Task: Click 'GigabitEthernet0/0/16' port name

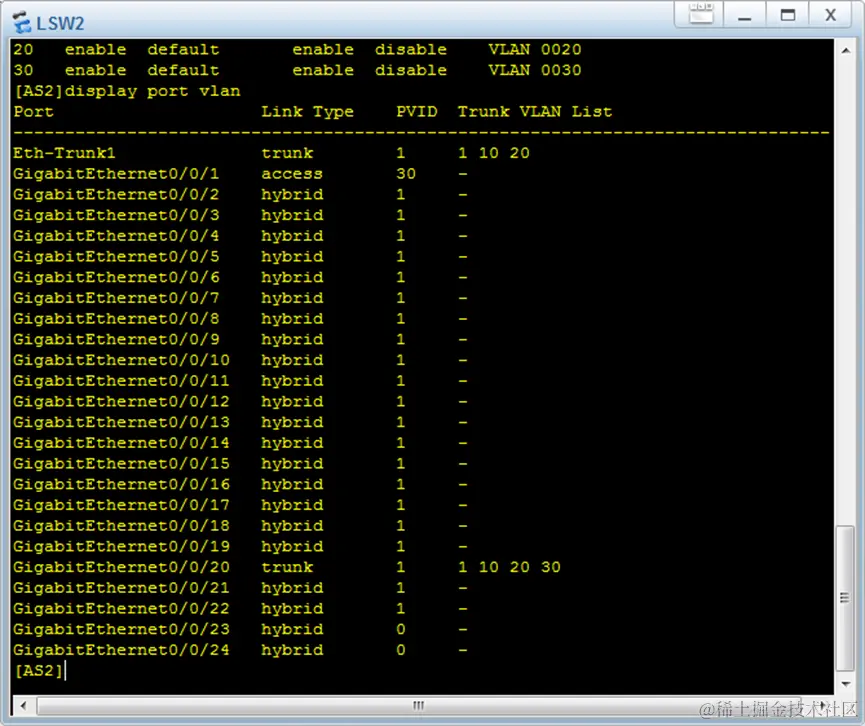Action: tap(121, 484)
